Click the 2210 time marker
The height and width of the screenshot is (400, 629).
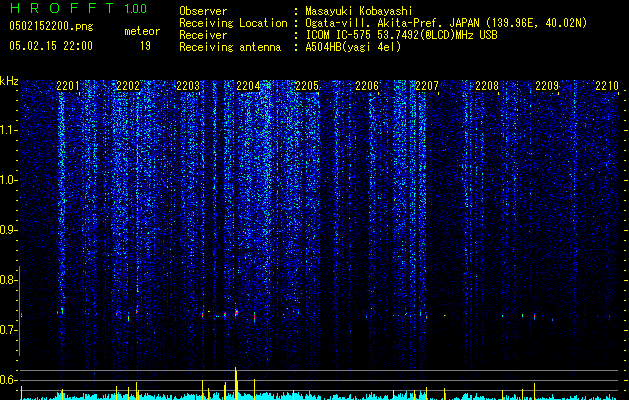pyautogui.click(x=607, y=86)
